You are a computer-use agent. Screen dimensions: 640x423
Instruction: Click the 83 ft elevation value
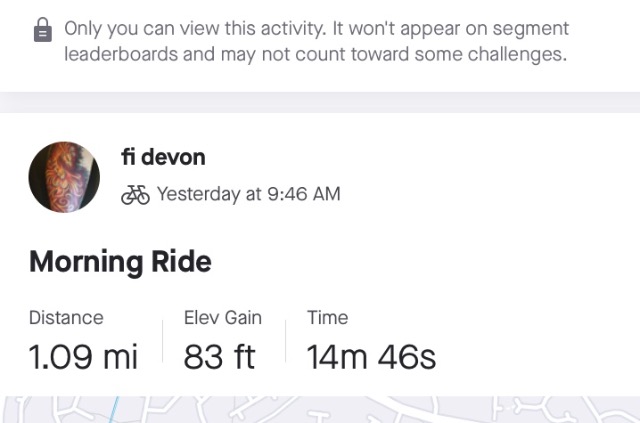(219, 357)
